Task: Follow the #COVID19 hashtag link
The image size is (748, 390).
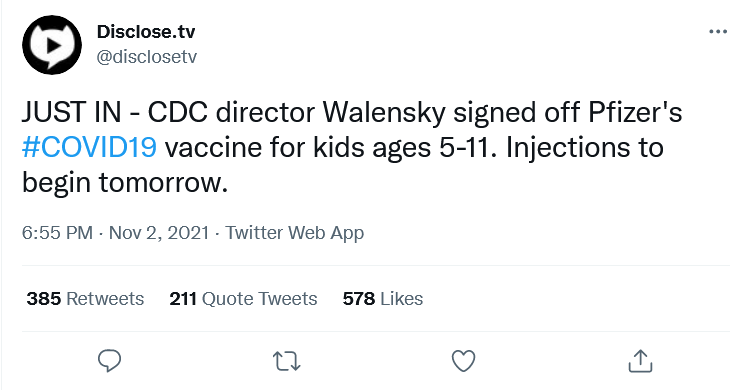Action: [89, 147]
